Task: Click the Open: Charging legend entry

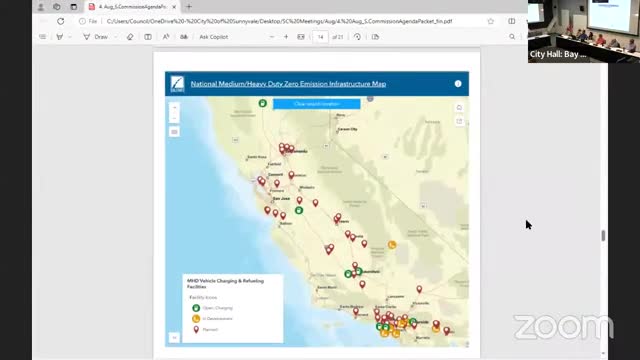Action: pos(212,308)
